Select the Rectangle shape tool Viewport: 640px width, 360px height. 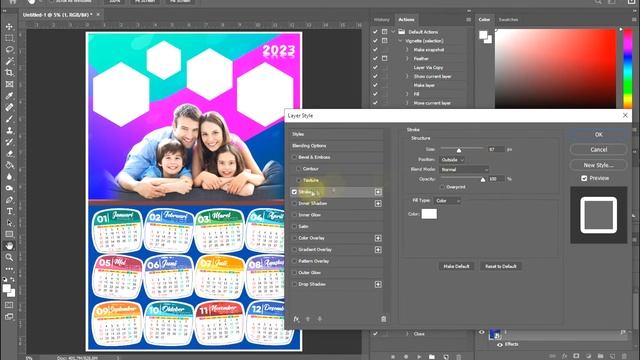[x=9, y=234]
